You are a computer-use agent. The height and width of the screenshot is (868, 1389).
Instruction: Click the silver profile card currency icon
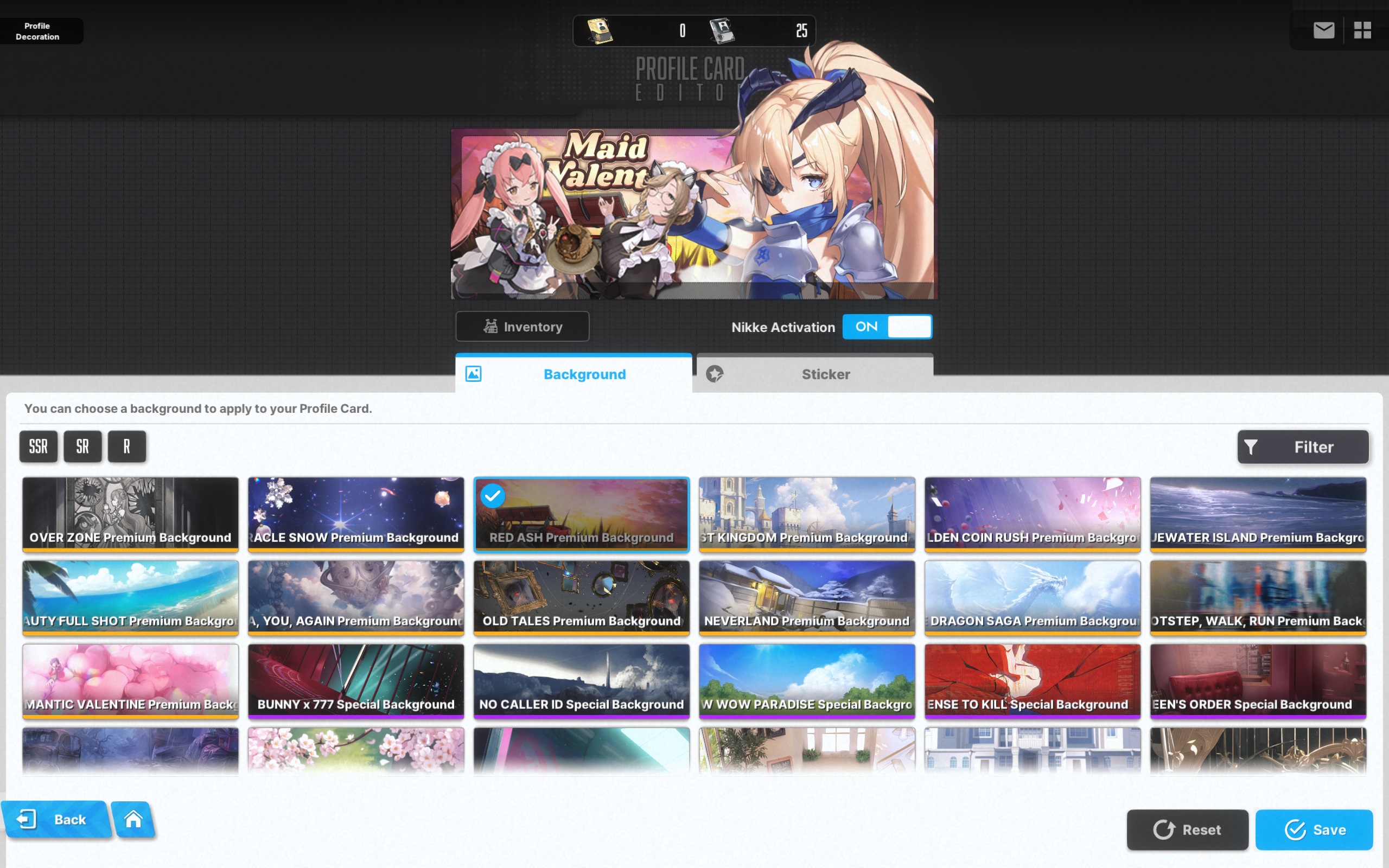(x=722, y=30)
